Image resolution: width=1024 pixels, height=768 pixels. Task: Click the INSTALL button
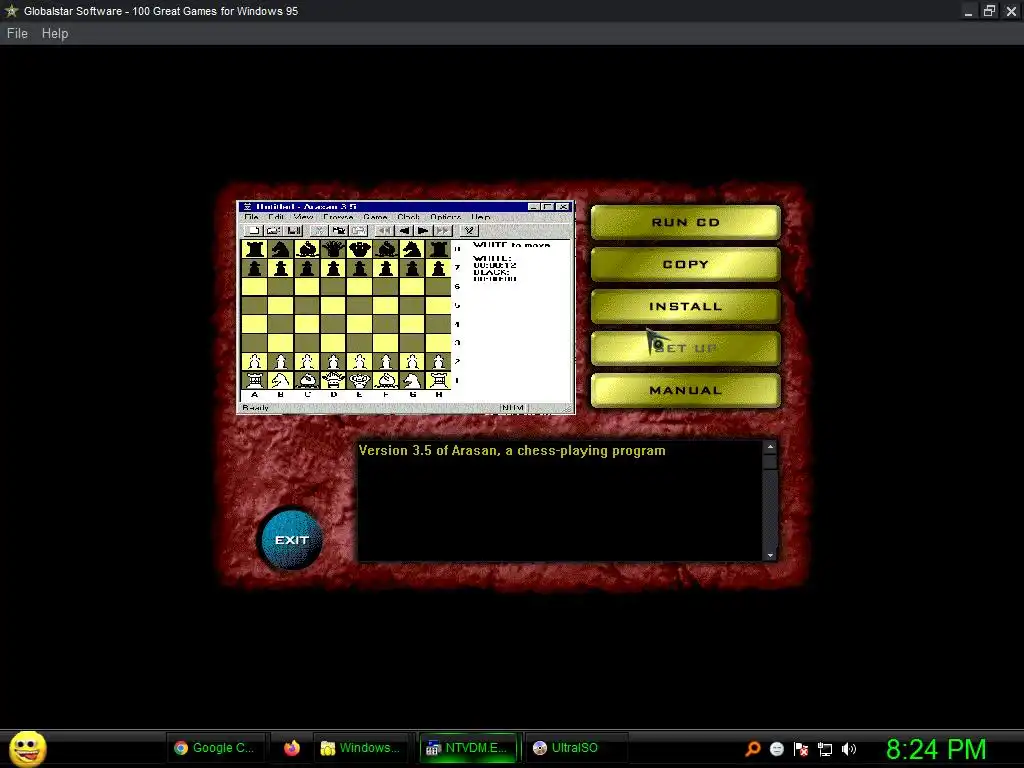pos(685,306)
